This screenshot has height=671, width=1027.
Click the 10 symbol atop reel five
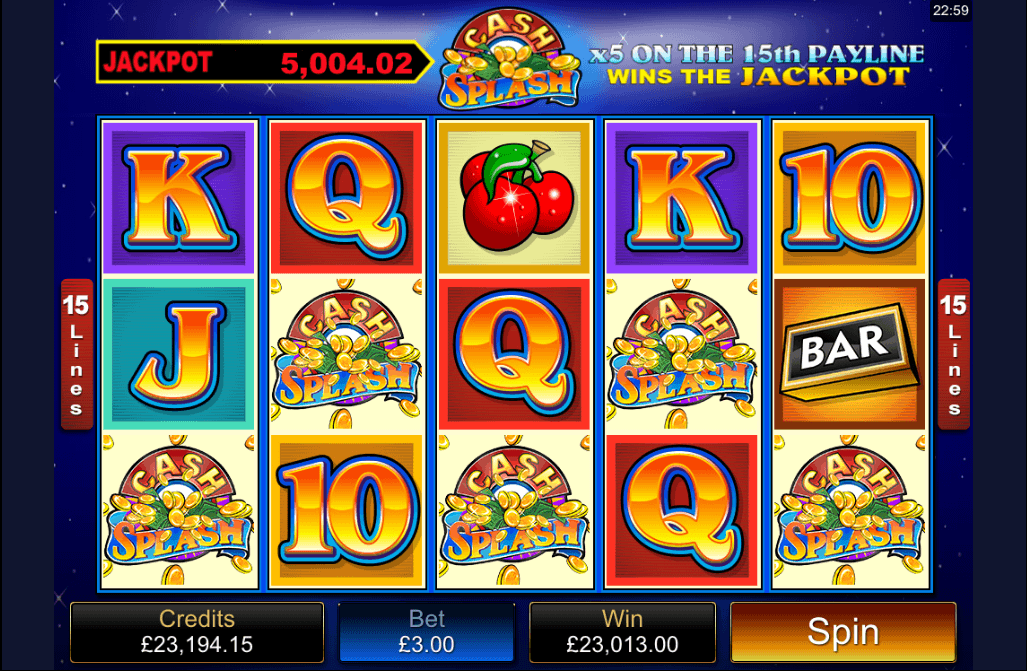[x=850, y=197]
